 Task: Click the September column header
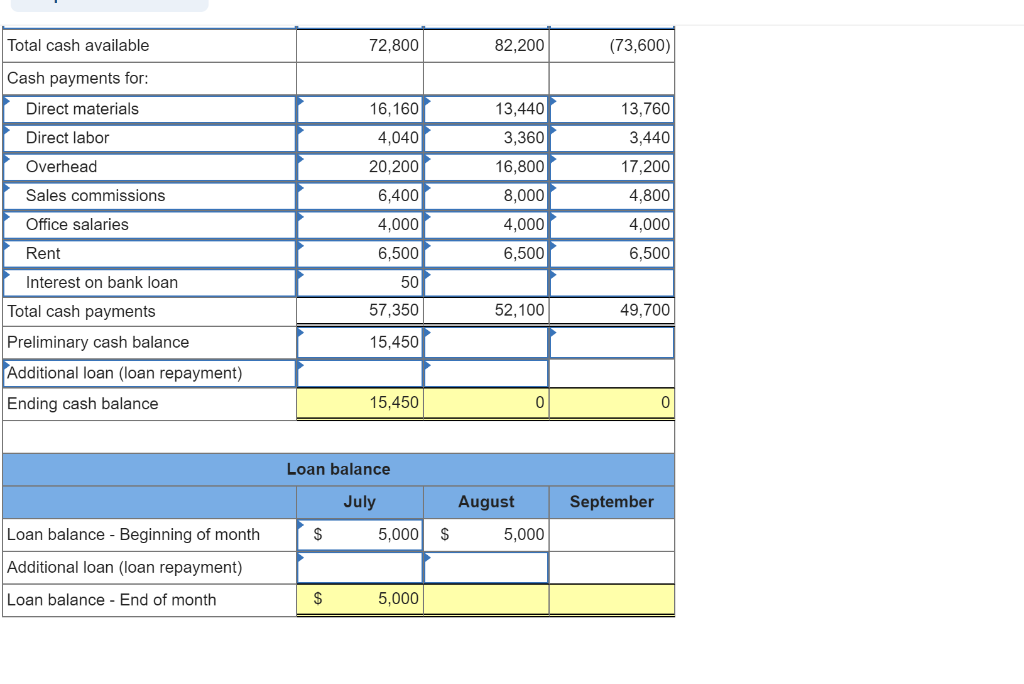point(612,502)
